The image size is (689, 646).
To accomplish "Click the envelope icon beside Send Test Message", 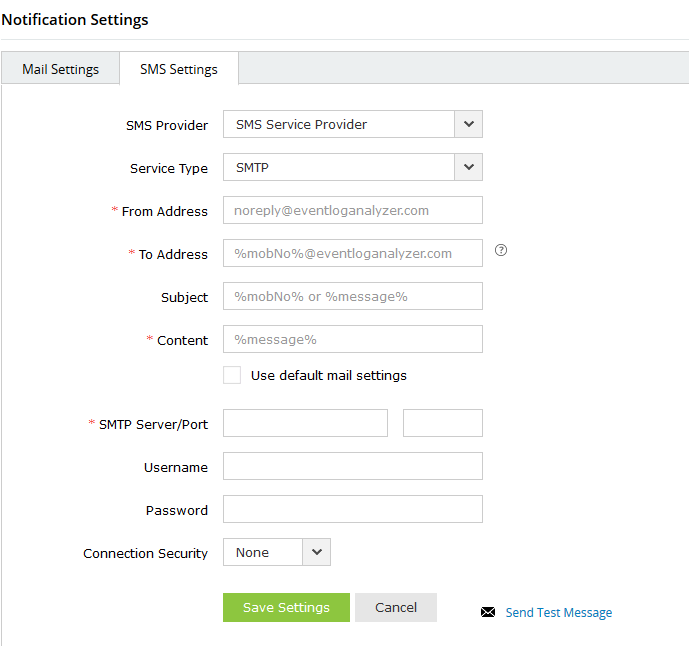I will pos(488,612).
